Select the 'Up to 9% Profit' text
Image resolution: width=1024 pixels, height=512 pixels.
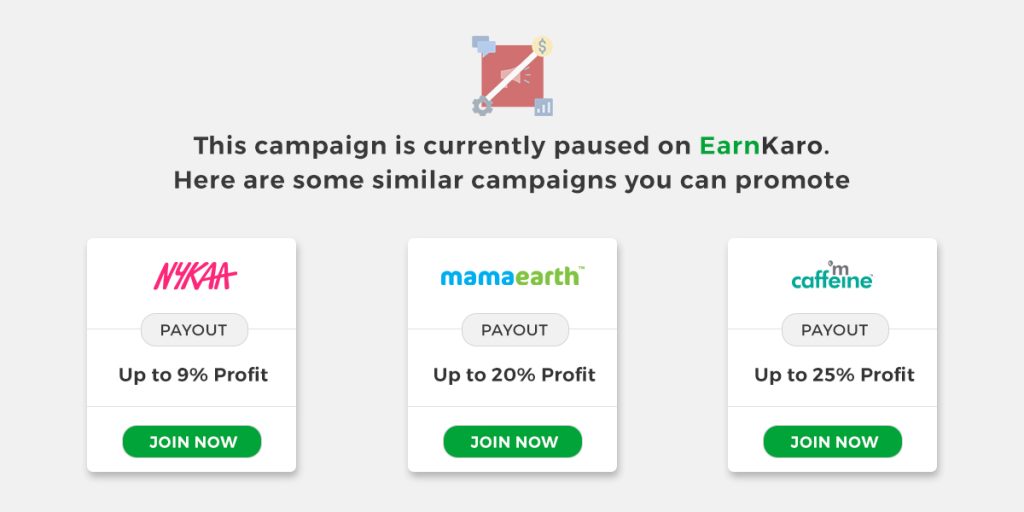pyautogui.click(x=193, y=375)
